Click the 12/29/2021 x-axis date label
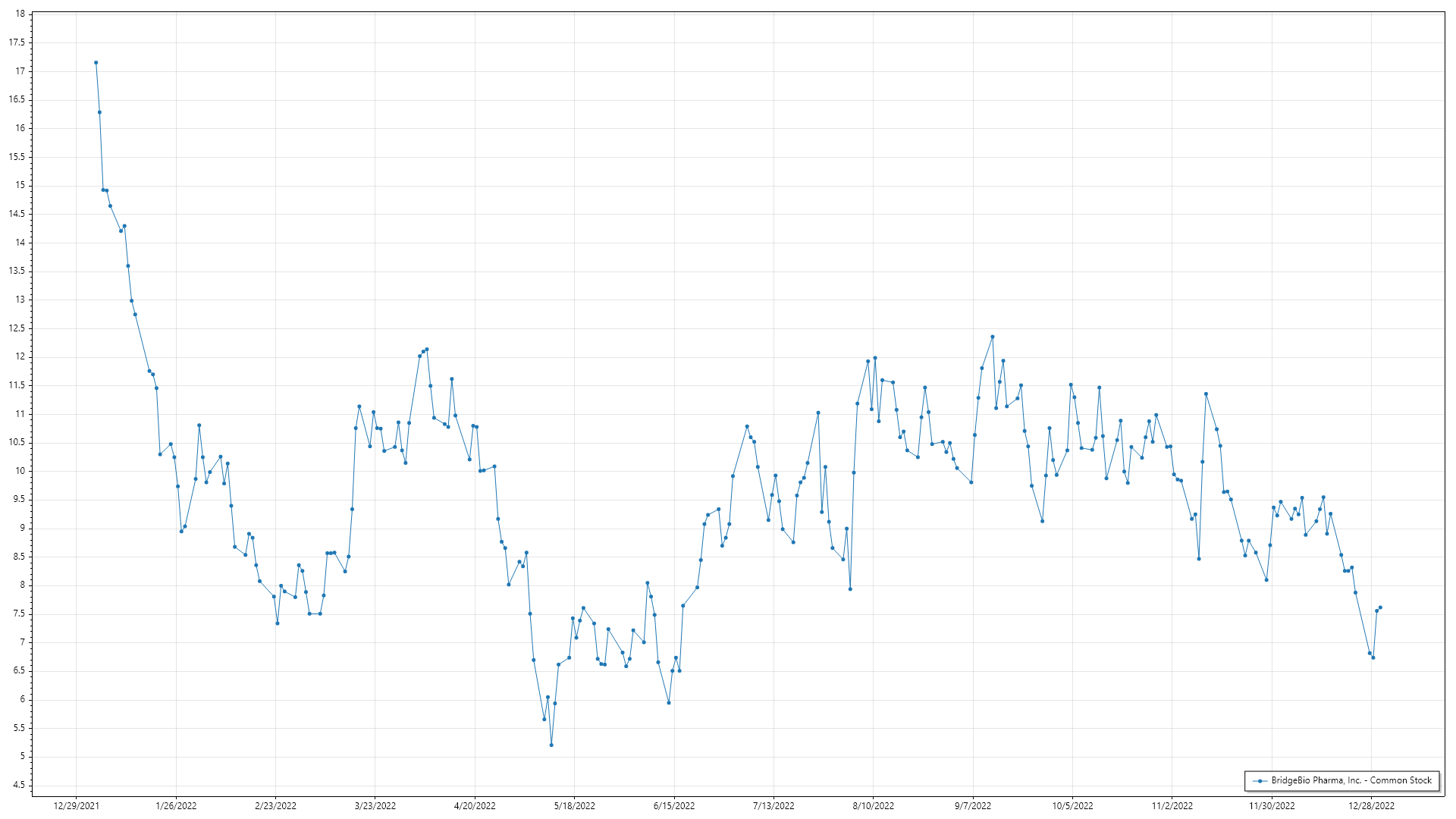This screenshot has width=1456, height=819. (x=76, y=806)
